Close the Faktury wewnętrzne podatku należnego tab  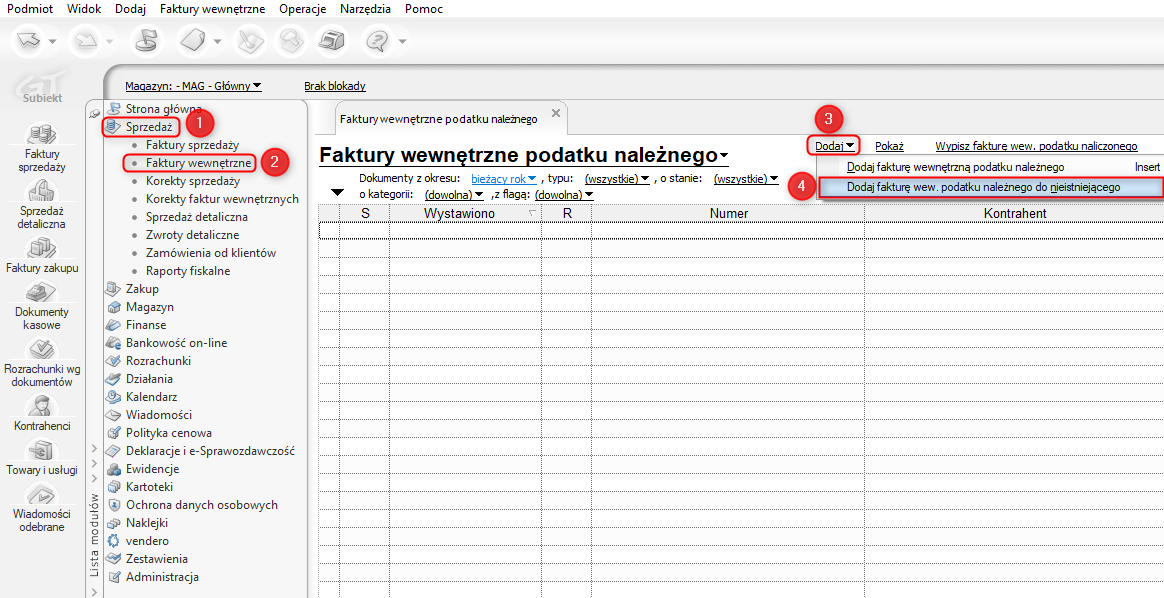pos(555,113)
